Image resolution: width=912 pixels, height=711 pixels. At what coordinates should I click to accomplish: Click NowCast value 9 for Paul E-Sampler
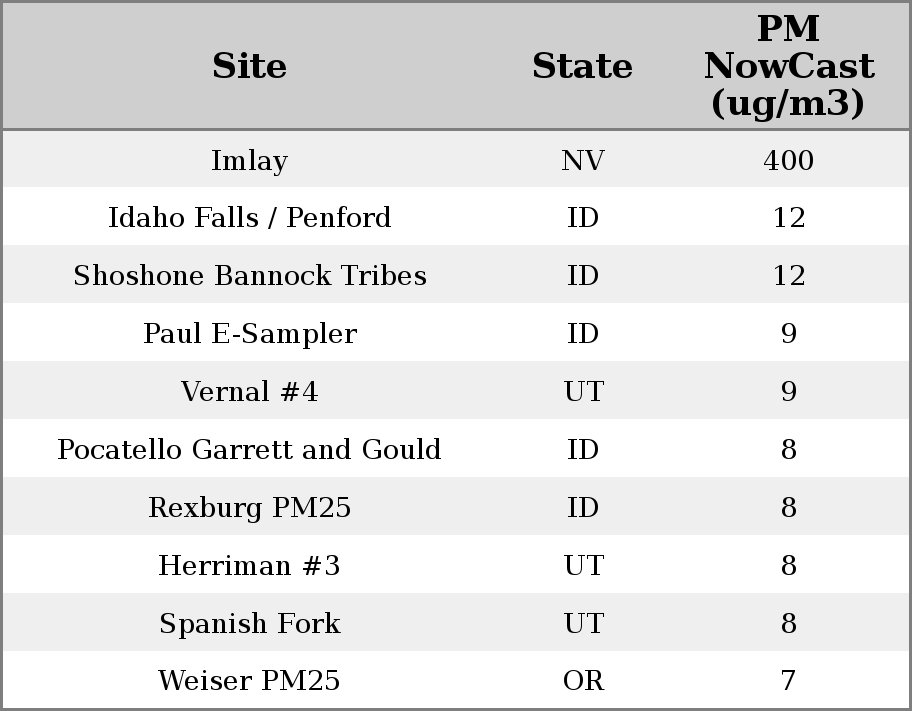coord(788,334)
